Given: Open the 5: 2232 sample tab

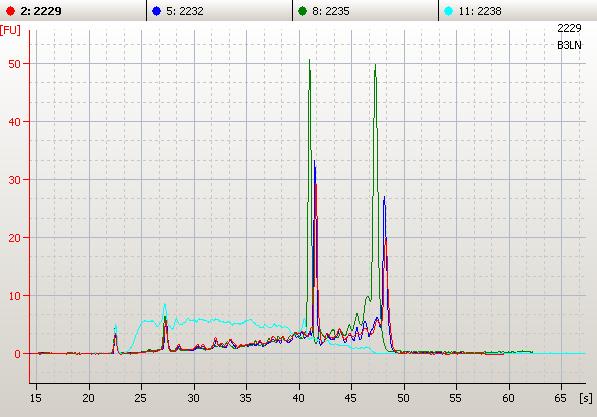Looking at the screenshot, I should tap(219, 11).
